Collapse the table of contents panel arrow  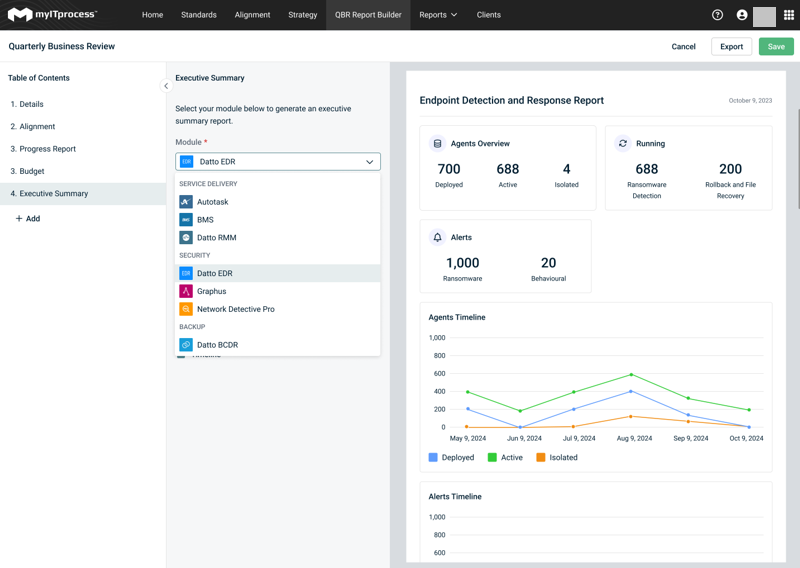(166, 86)
